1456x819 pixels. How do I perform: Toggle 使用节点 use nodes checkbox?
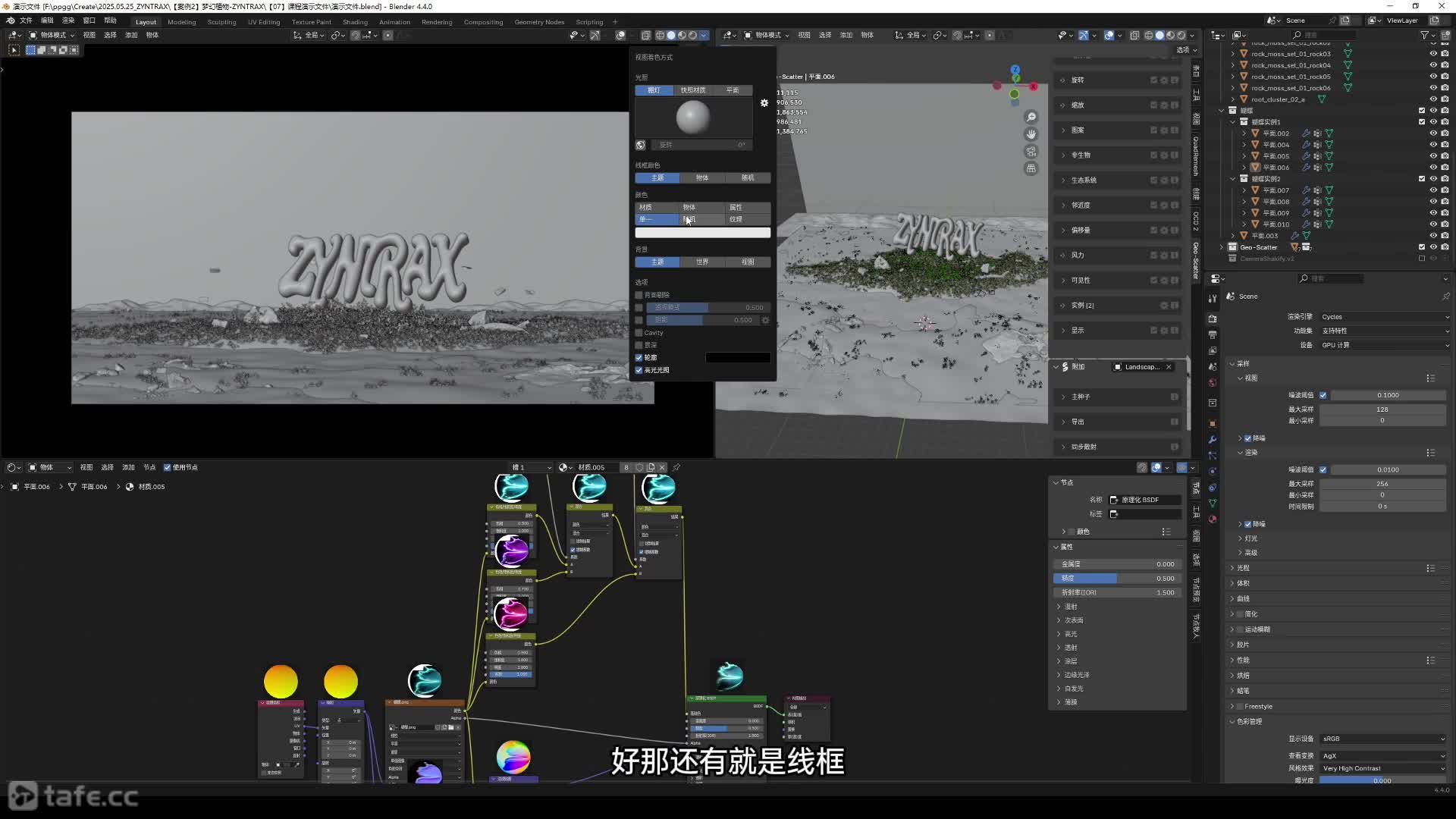pyautogui.click(x=168, y=467)
